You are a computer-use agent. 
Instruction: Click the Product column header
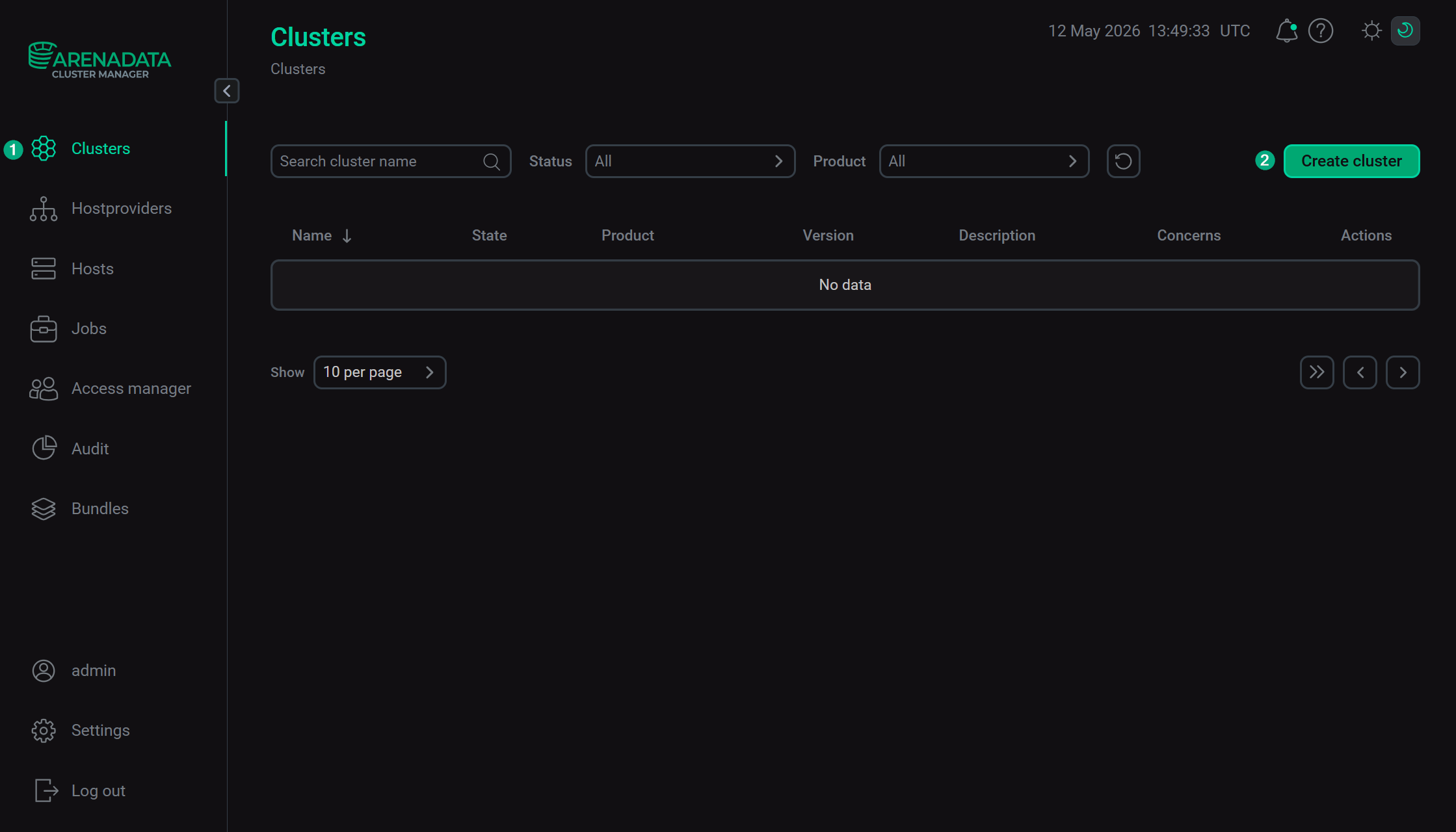[628, 235]
